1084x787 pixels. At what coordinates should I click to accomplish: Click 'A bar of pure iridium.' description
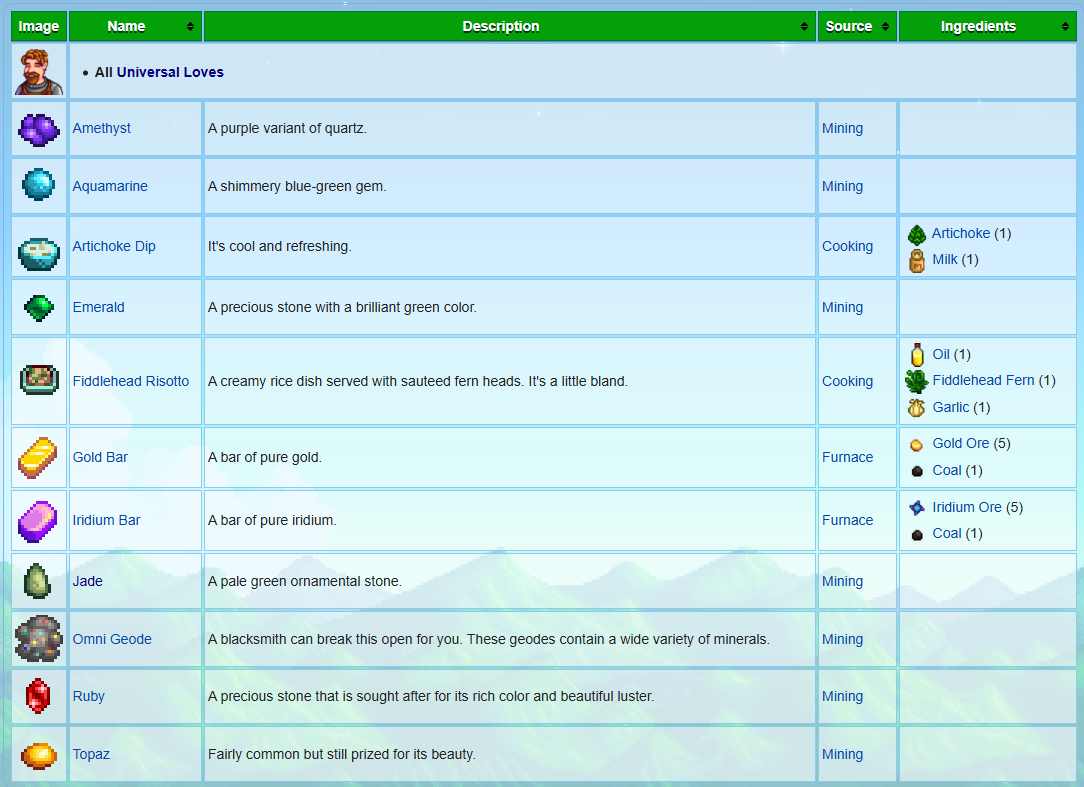[272, 520]
